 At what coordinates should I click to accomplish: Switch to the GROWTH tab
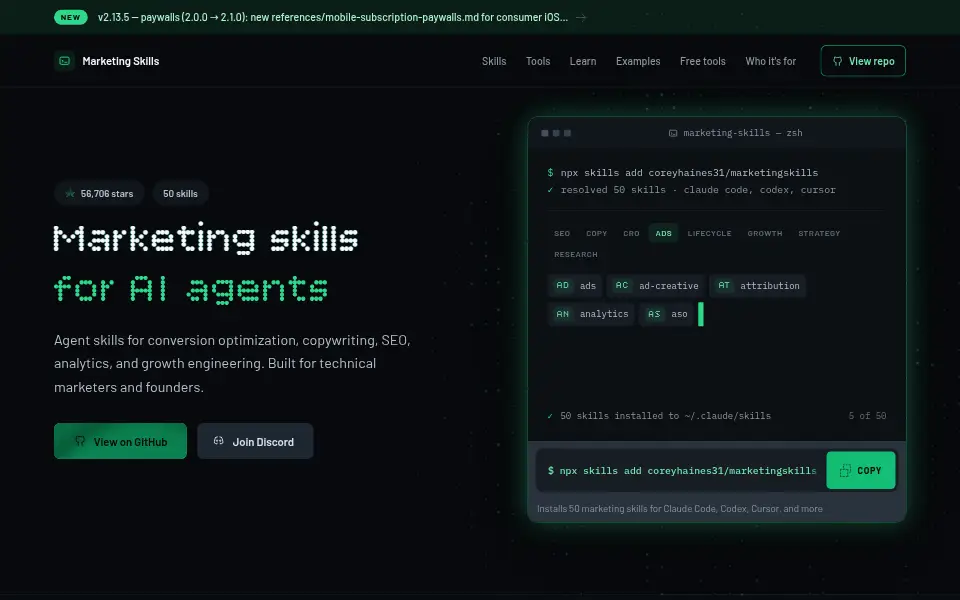pyautogui.click(x=765, y=233)
